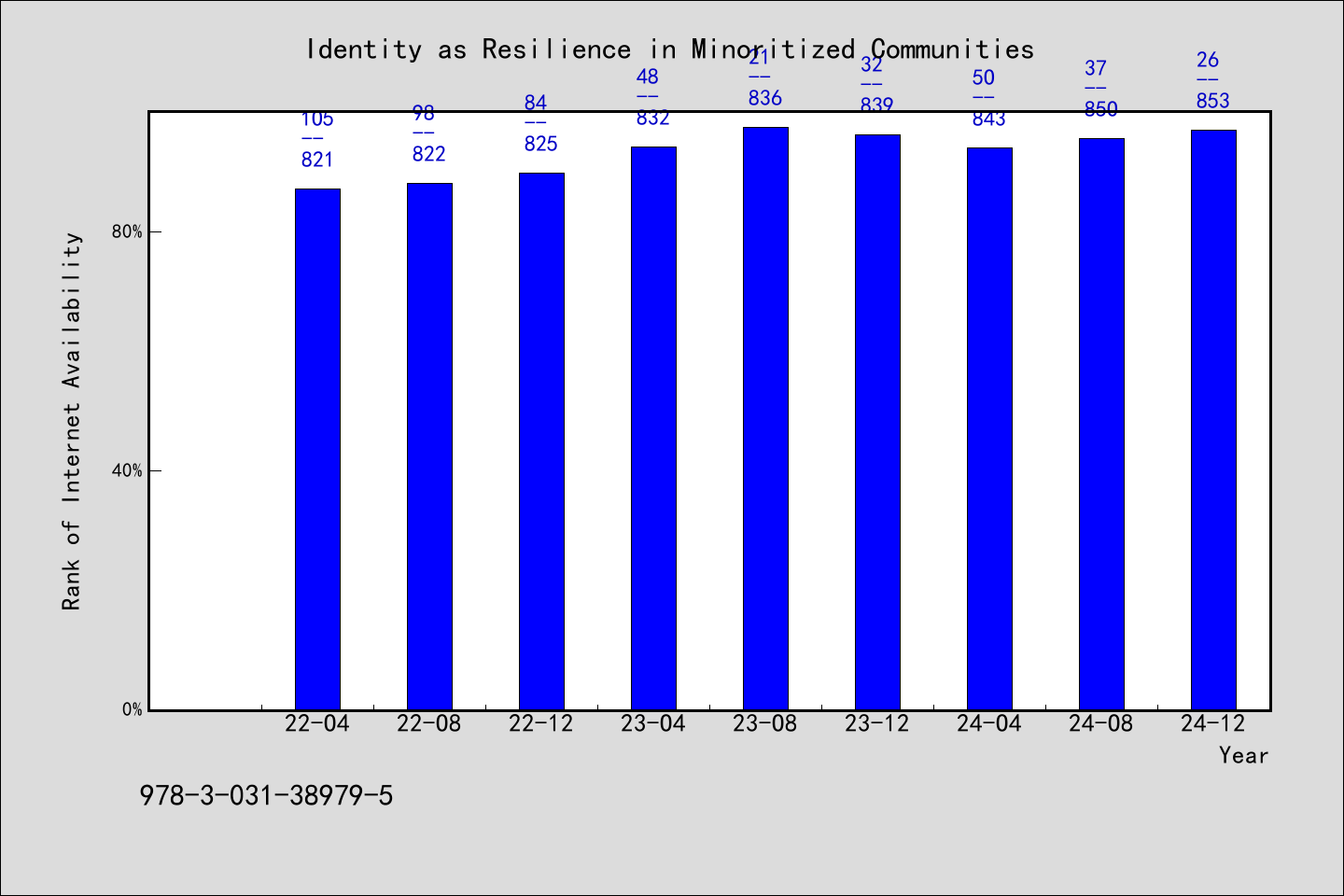Click the chart title about Minoritized Communities
1344x896 pixels.
click(x=670, y=49)
